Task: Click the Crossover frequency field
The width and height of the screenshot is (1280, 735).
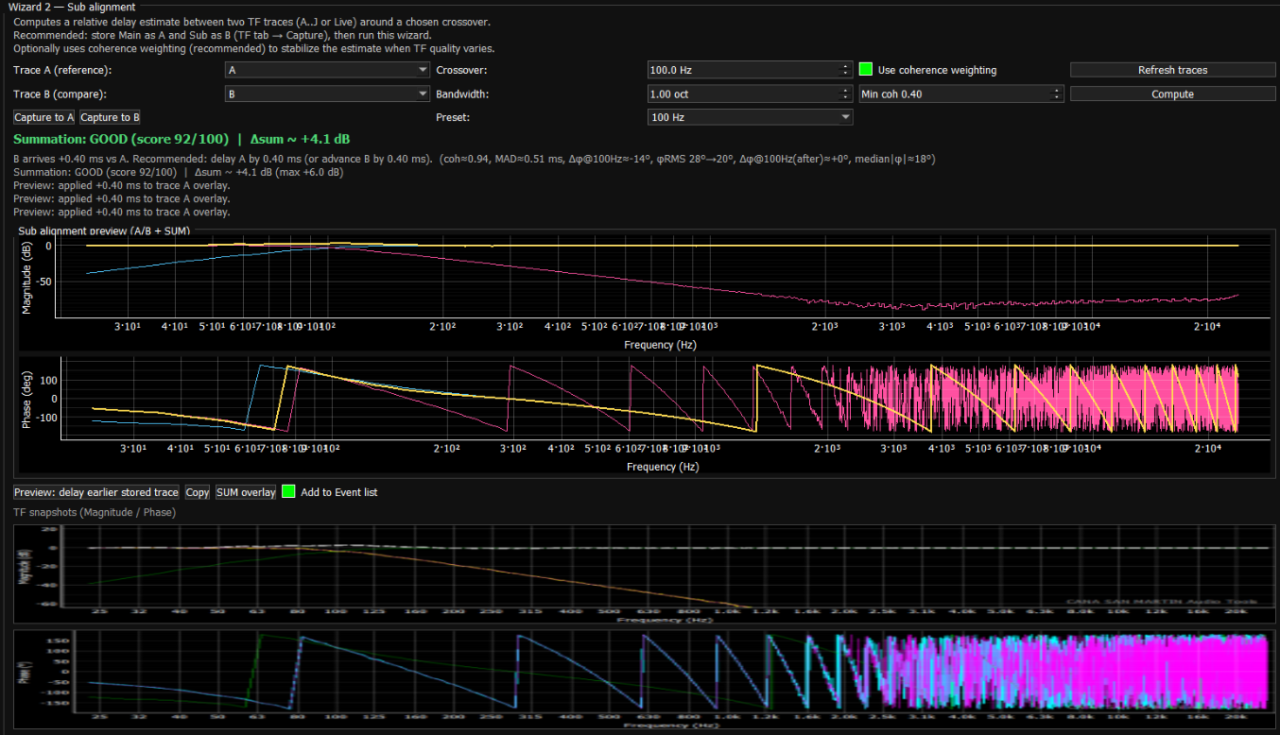Action: (x=740, y=70)
